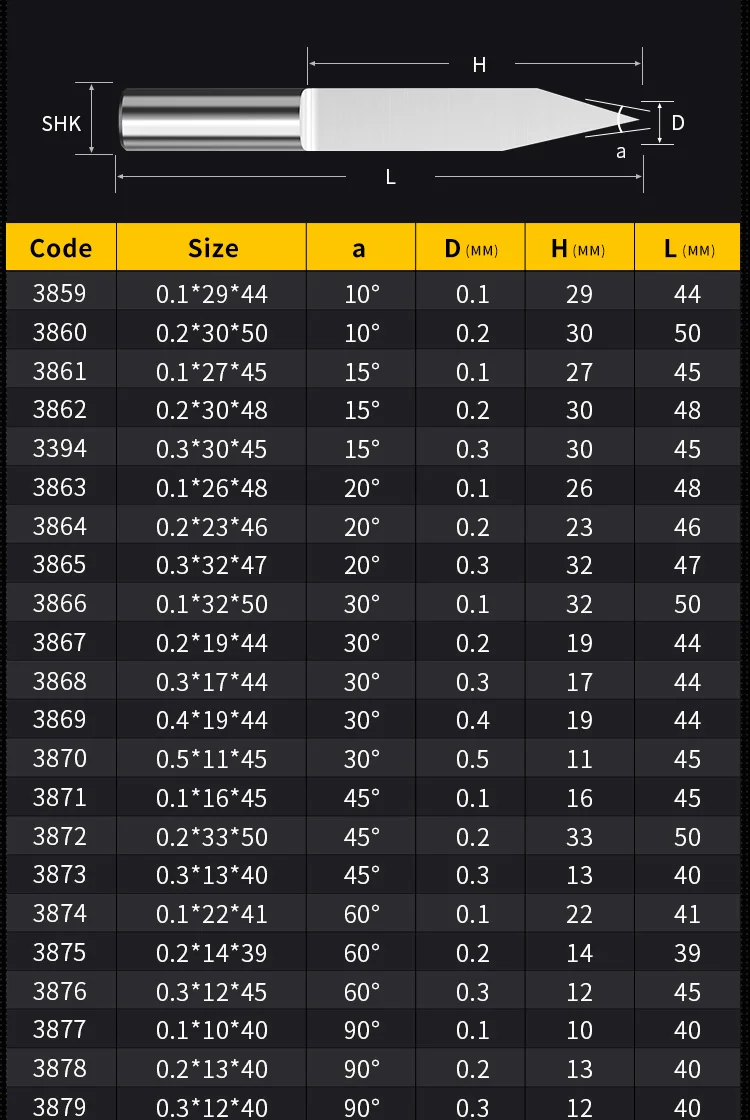Click the D (MM) column header

click(470, 248)
